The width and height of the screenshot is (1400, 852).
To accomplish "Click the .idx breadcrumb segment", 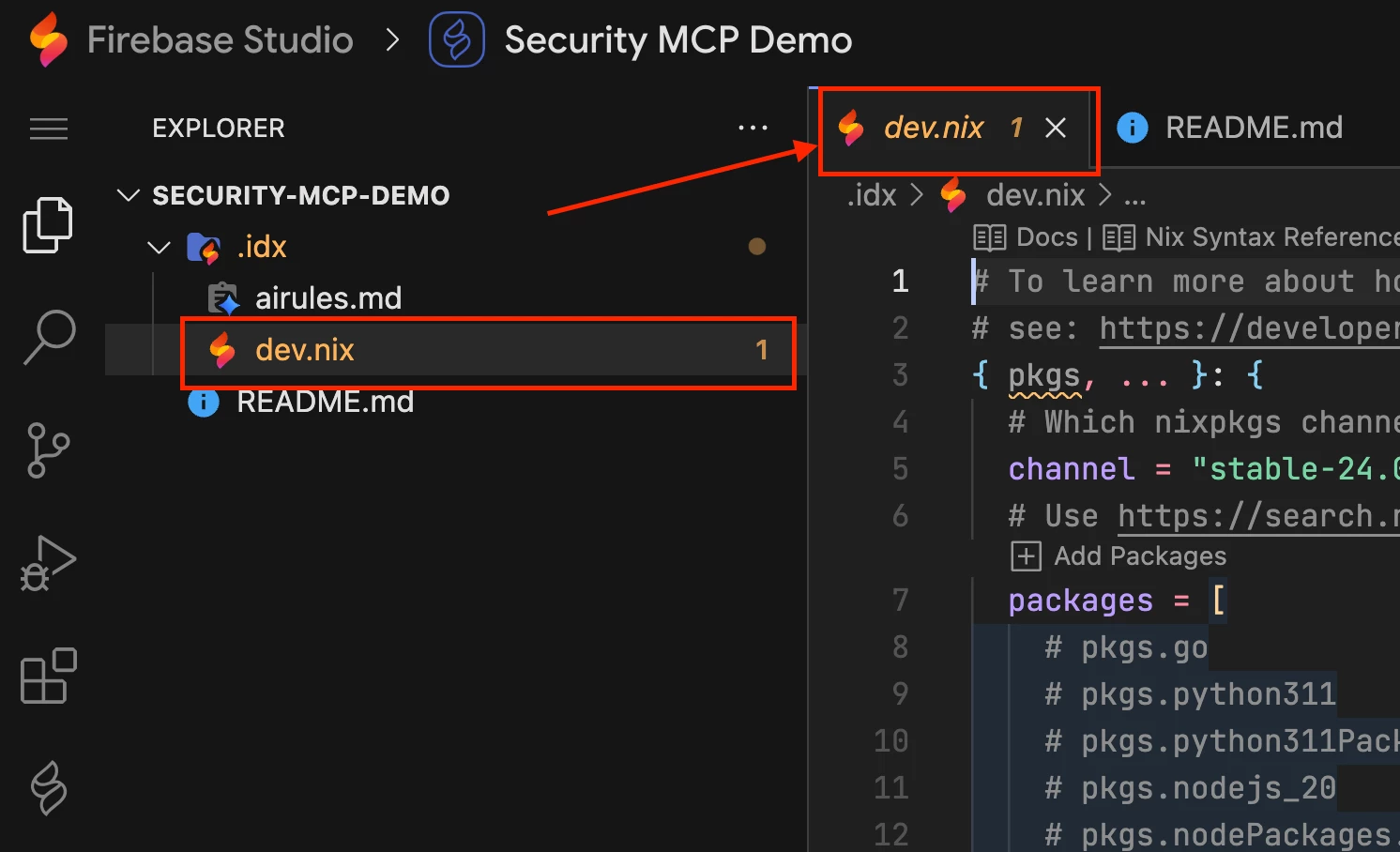I will (x=872, y=195).
